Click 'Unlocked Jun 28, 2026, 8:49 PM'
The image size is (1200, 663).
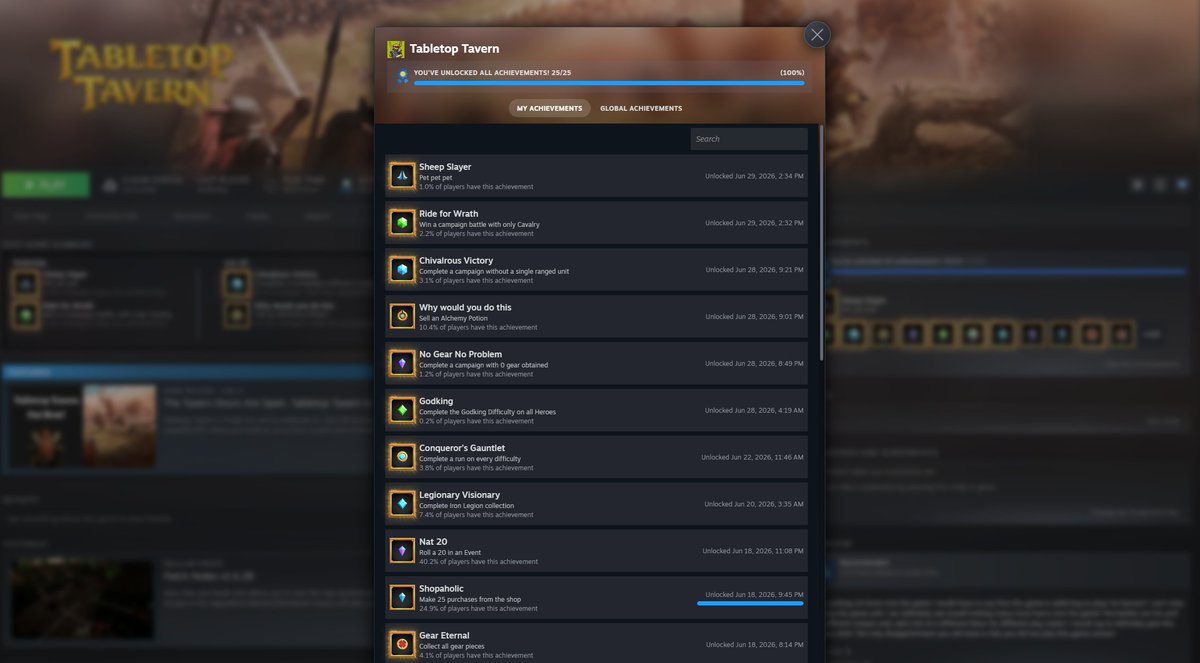[754, 364]
